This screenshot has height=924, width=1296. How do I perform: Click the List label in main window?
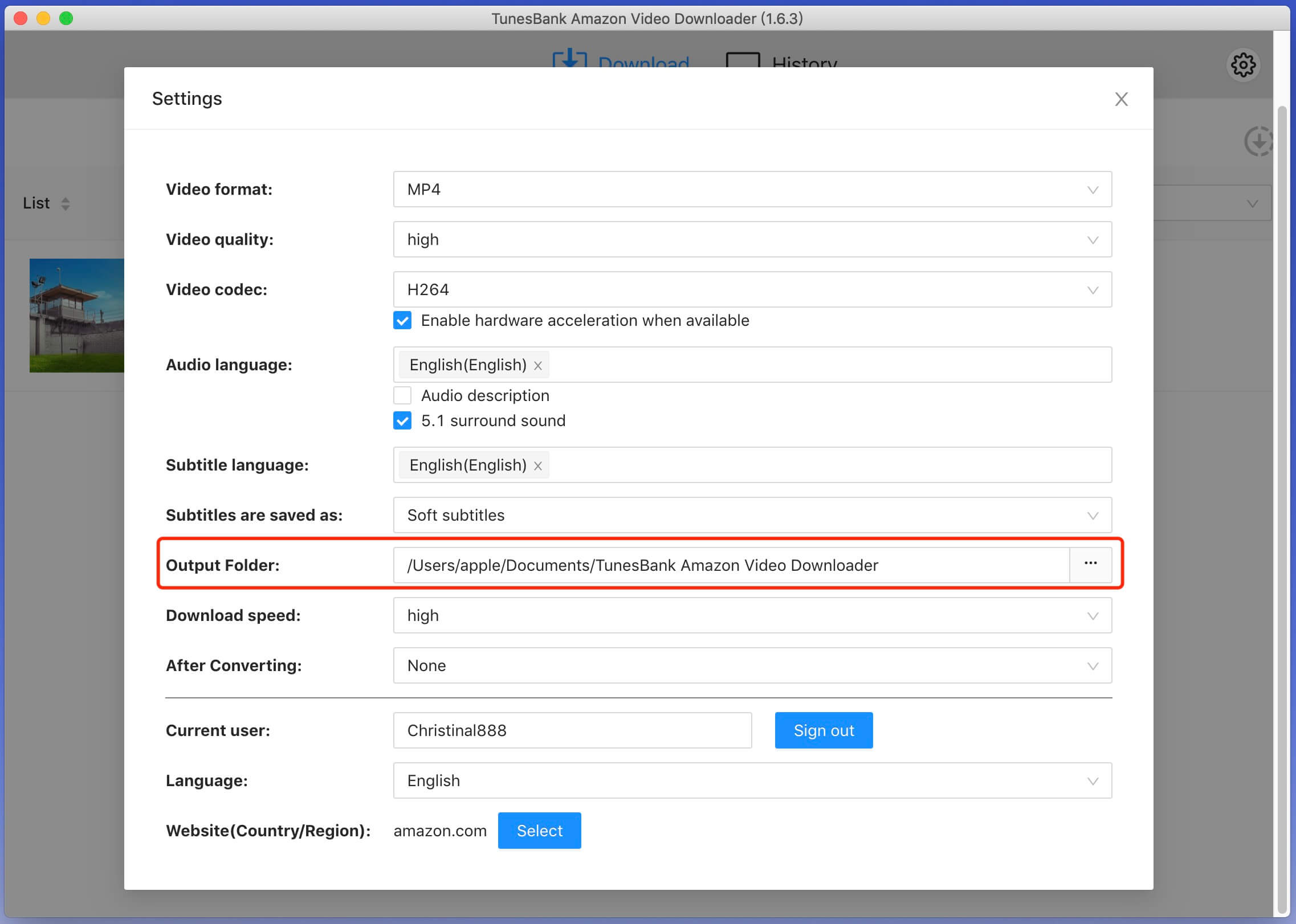point(36,203)
